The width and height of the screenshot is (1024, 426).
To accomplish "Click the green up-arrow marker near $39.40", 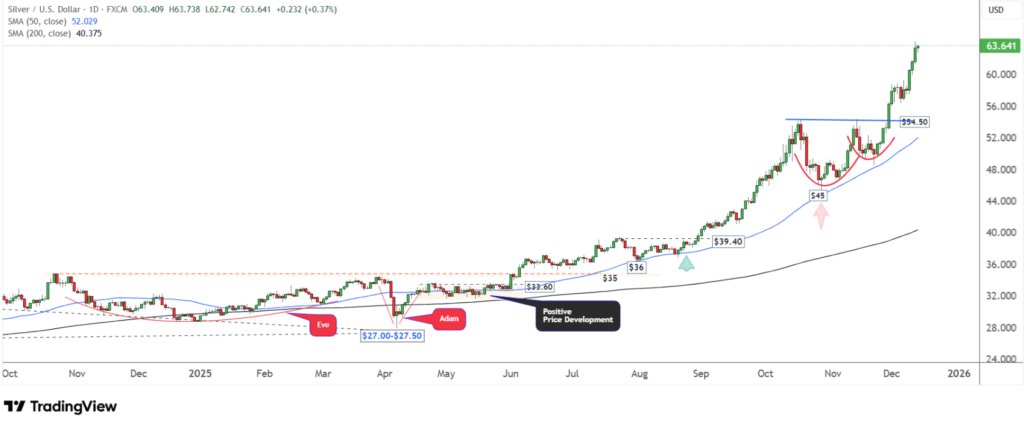I will [685, 263].
